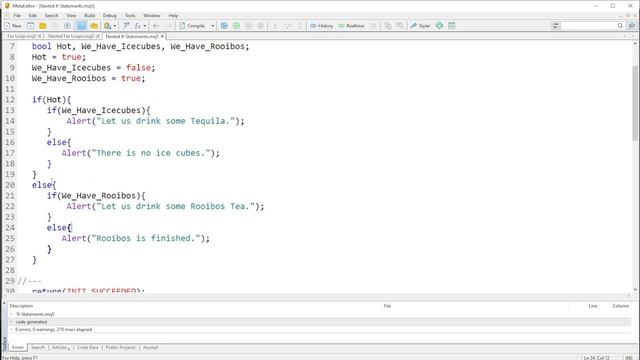640x360 pixels.
Task: Expand the Compile dropdown arrow
Action: [212, 26]
